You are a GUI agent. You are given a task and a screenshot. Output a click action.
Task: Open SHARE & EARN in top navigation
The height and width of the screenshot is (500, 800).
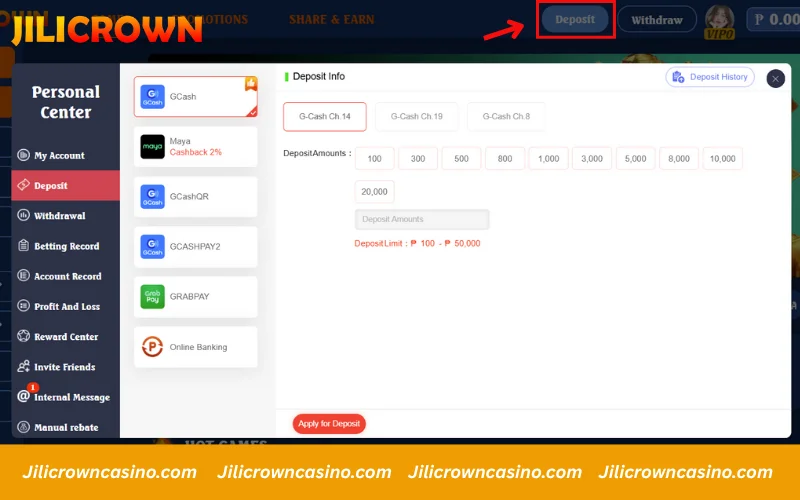(x=332, y=19)
